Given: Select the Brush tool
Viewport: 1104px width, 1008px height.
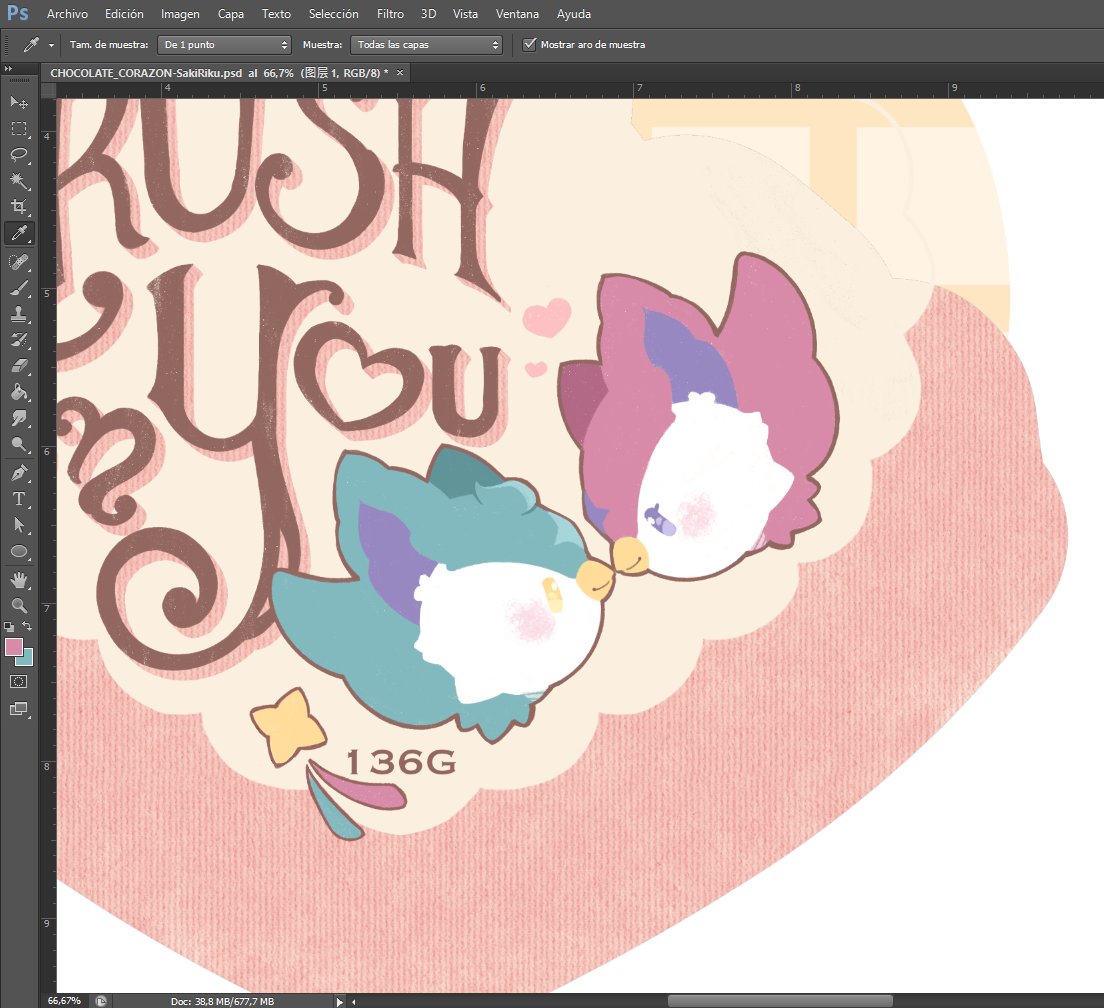Looking at the screenshot, I should tap(19, 288).
